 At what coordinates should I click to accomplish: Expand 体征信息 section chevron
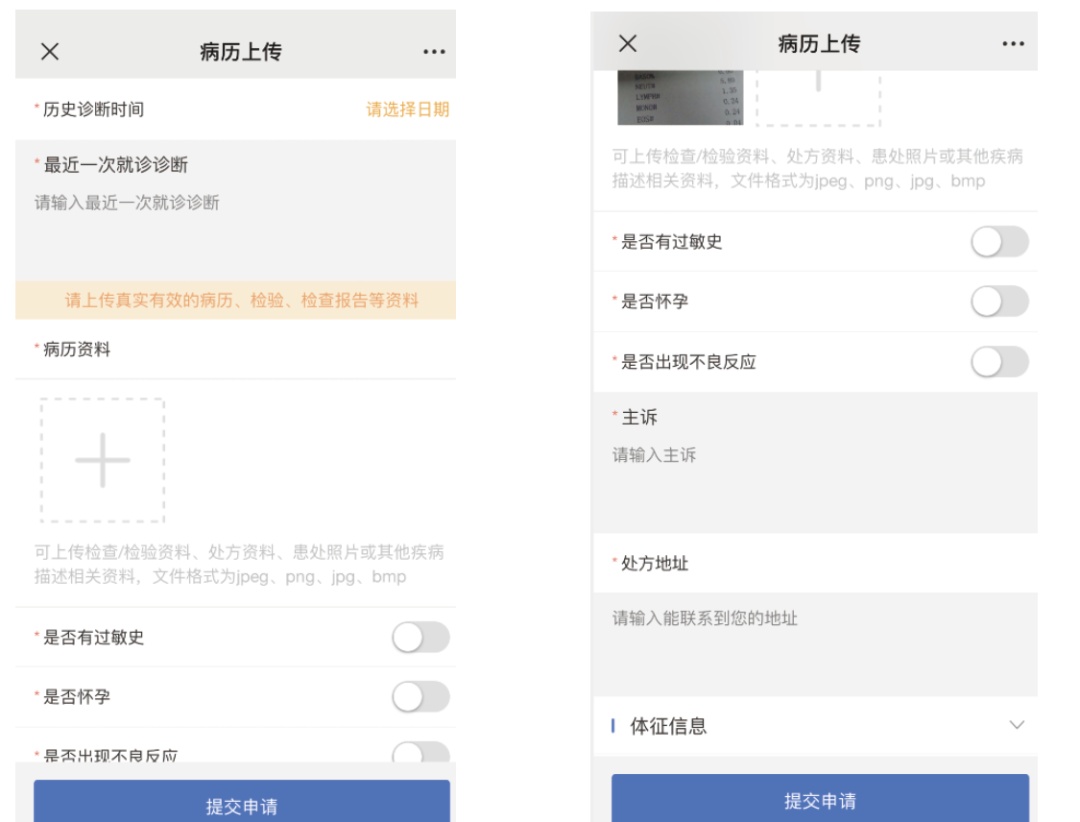[1017, 725]
